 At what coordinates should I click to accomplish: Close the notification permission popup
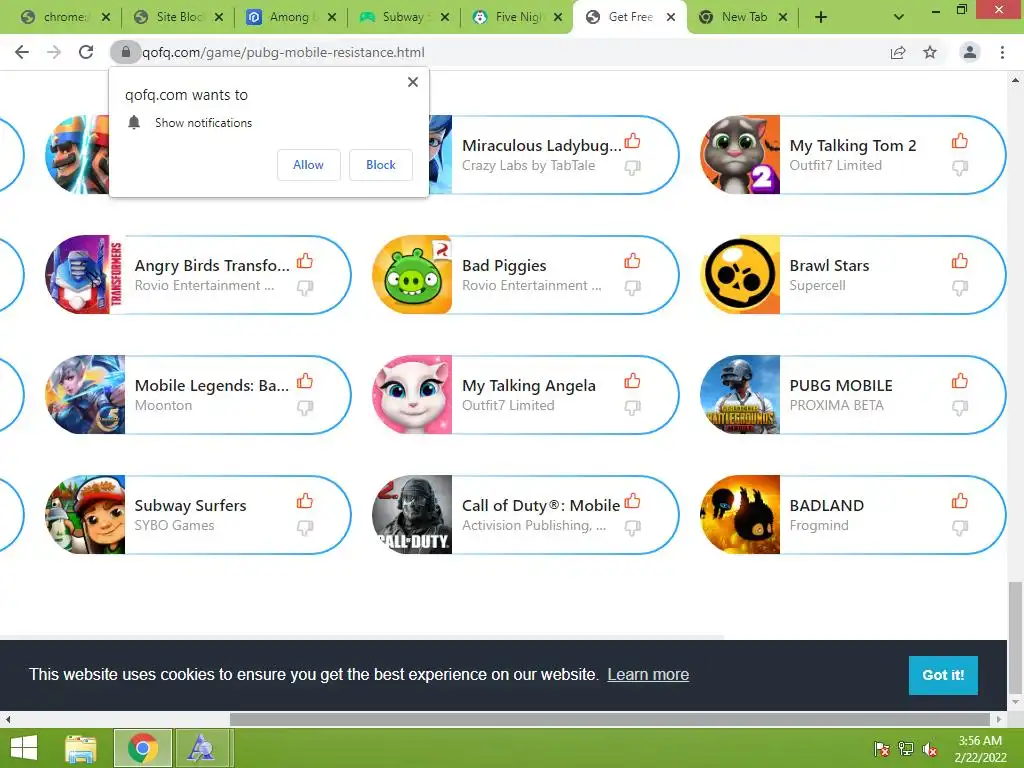[413, 82]
